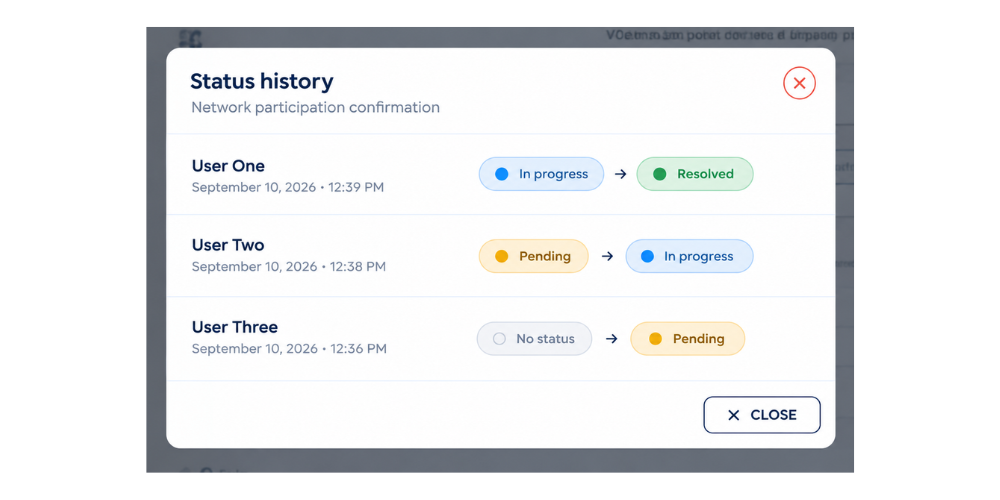Select the User Two name
The height and width of the screenshot is (500, 1000).
[x=228, y=245]
